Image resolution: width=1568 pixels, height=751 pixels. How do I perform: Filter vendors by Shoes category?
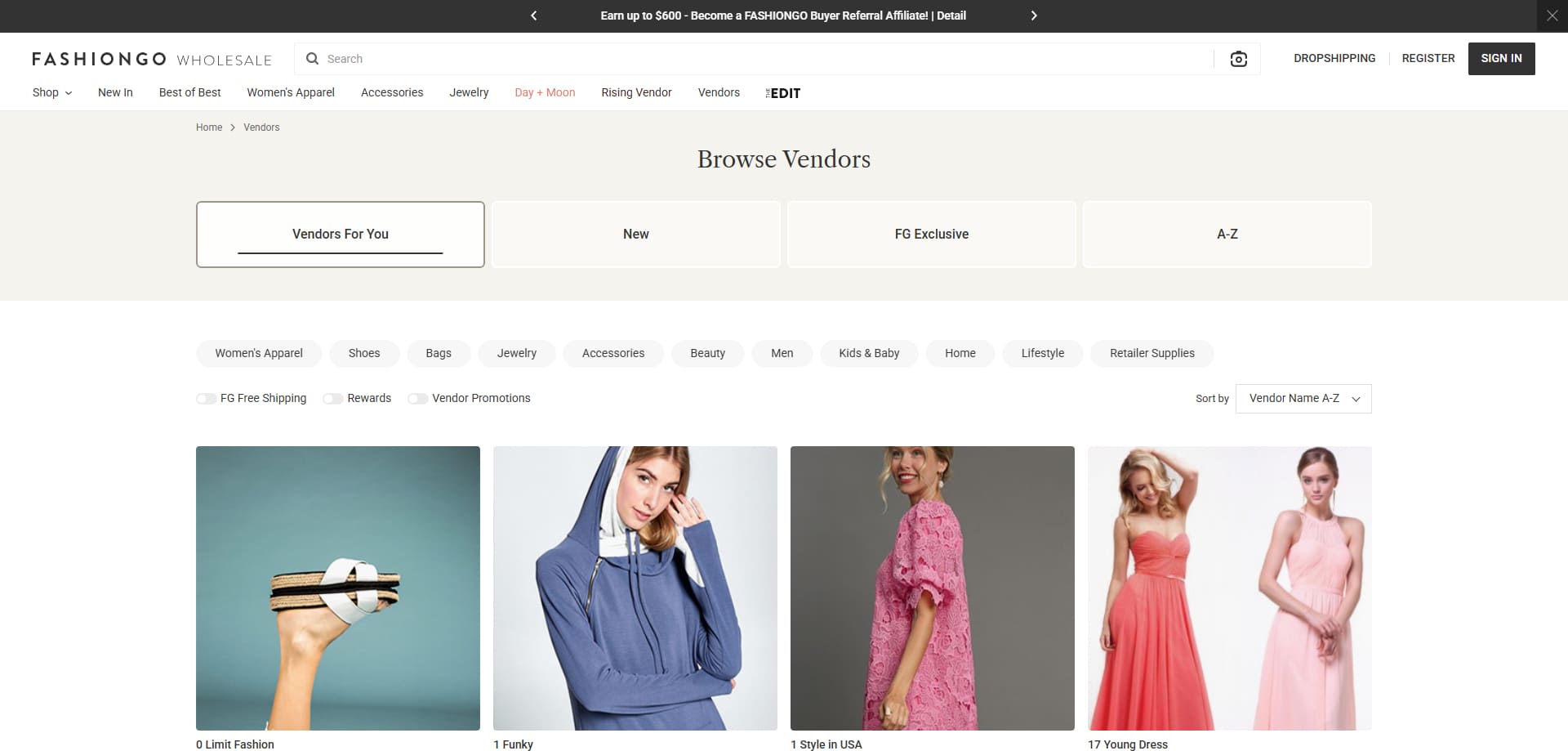(x=364, y=353)
